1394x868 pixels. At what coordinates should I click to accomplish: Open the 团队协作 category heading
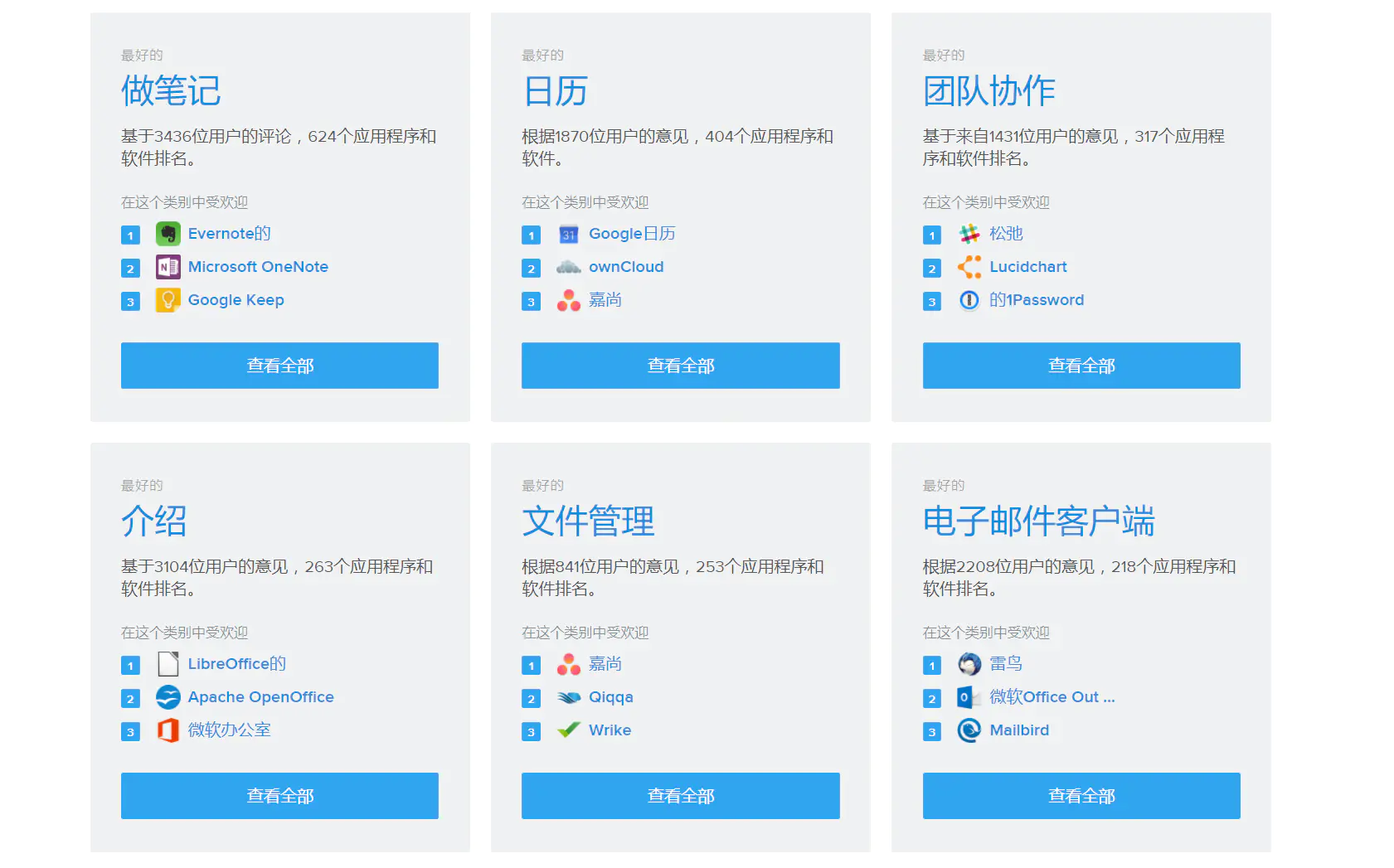tap(989, 91)
